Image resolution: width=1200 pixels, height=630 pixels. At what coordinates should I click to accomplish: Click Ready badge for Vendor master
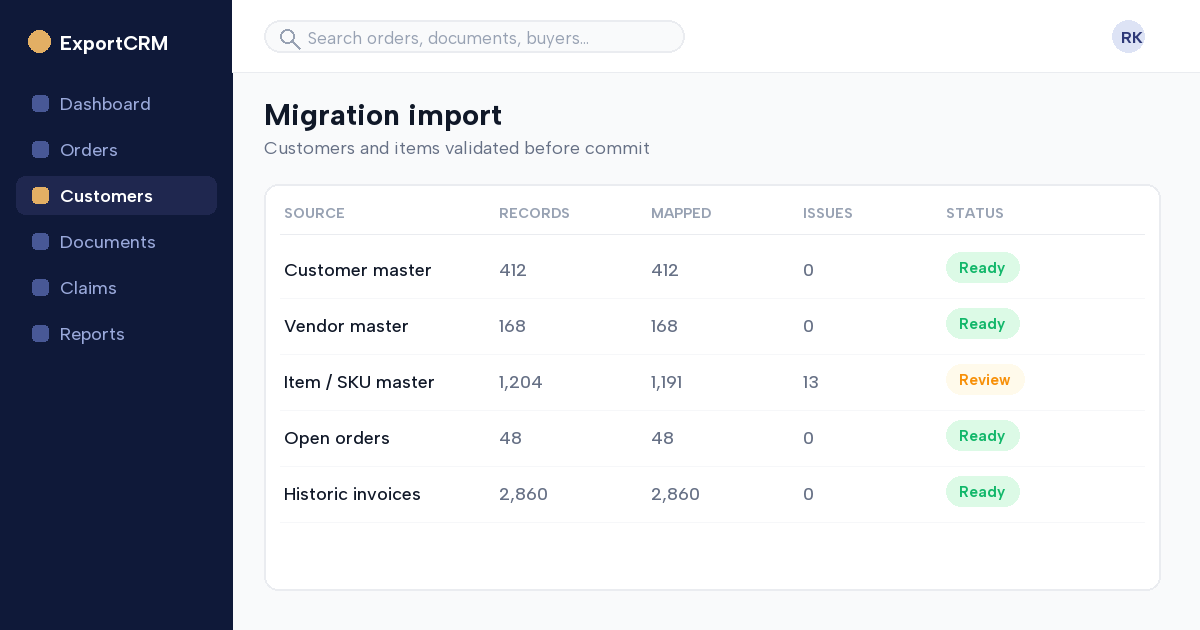[983, 324]
